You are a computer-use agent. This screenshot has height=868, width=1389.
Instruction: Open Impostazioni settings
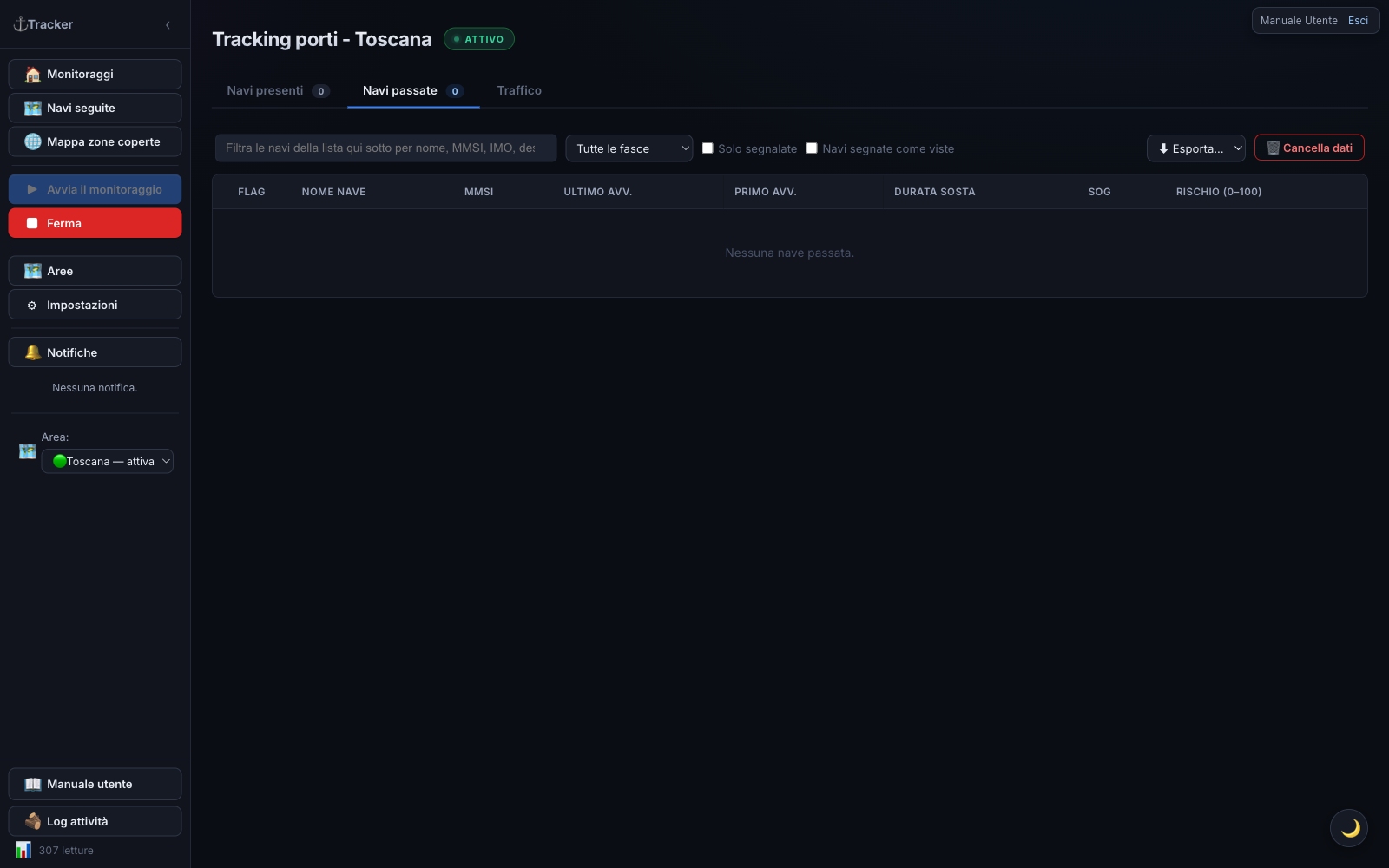tap(95, 305)
